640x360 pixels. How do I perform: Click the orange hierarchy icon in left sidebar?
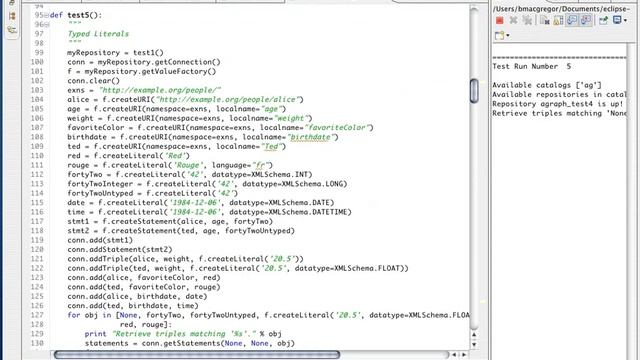12,16
